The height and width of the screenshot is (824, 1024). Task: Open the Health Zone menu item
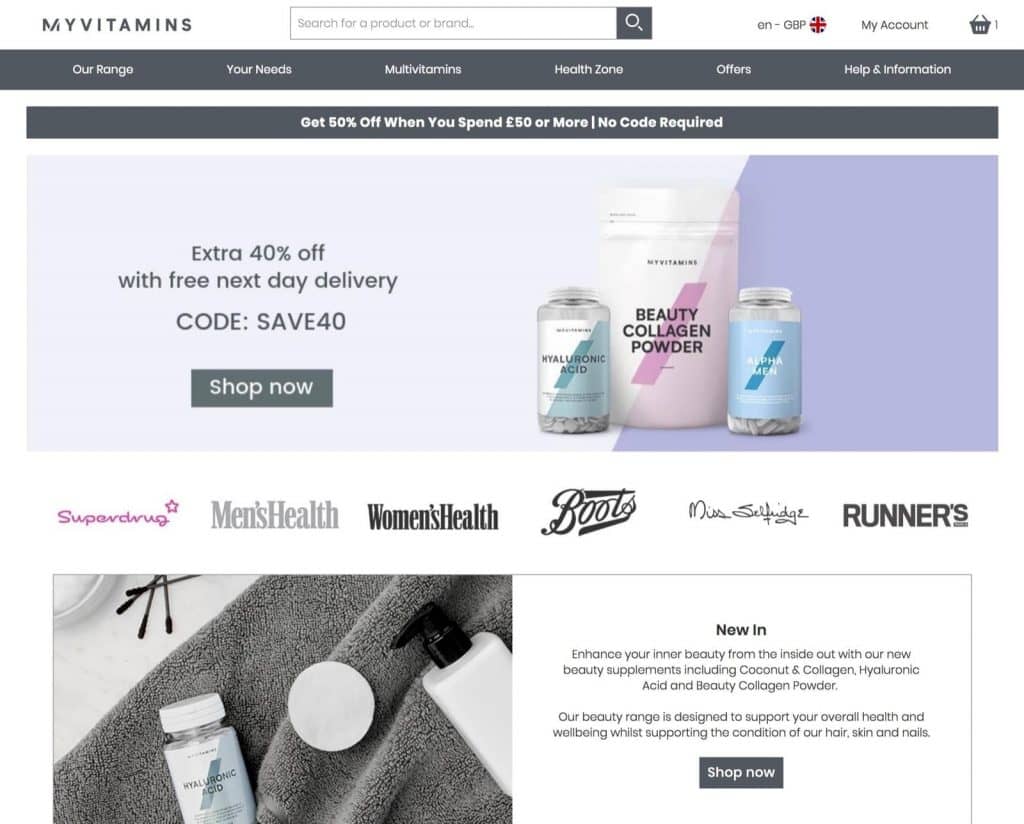click(x=588, y=69)
